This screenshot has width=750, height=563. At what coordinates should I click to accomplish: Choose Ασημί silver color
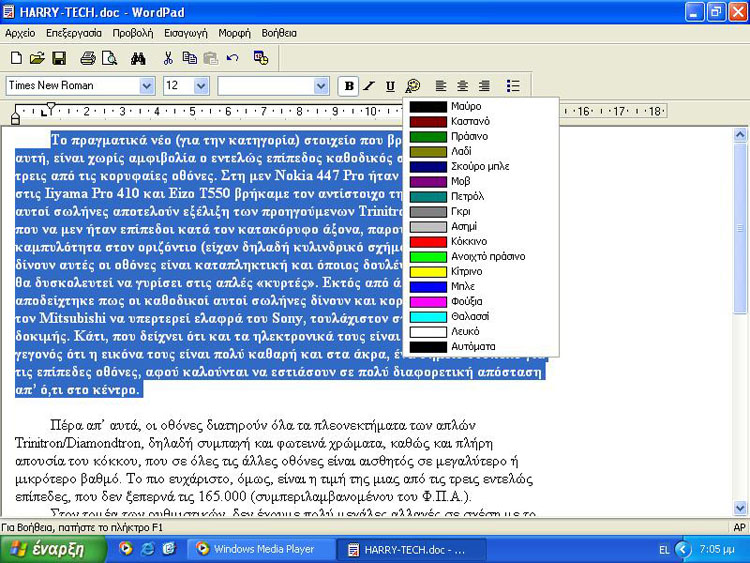pyautogui.click(x=481, y=226)
